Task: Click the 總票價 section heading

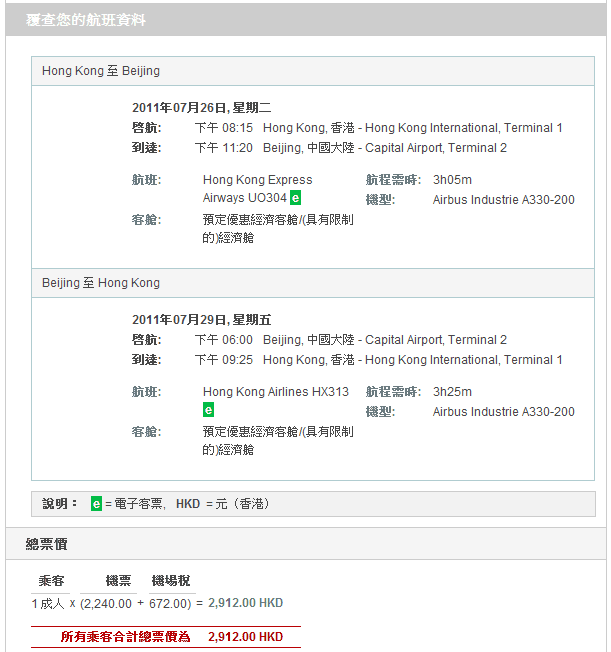Action: pos(47,544)
